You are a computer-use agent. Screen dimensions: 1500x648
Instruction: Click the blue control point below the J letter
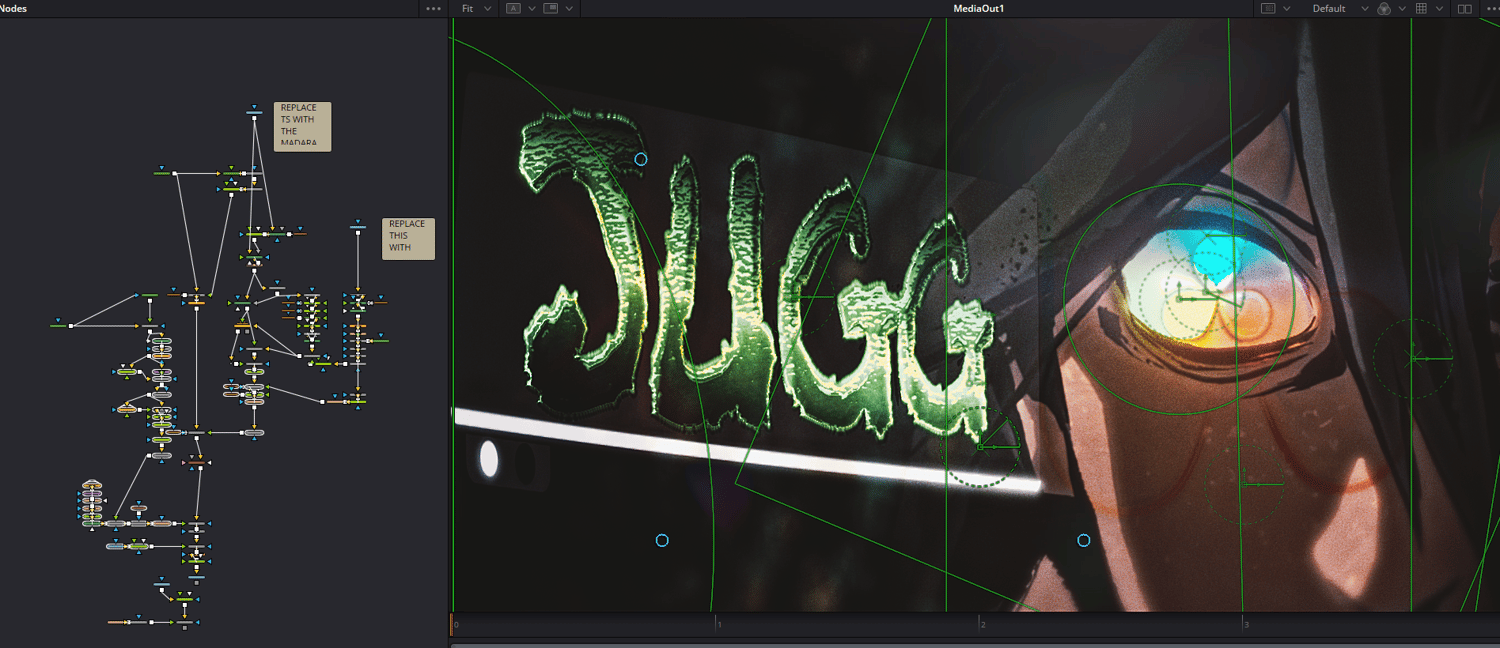[x=662, y=540]
